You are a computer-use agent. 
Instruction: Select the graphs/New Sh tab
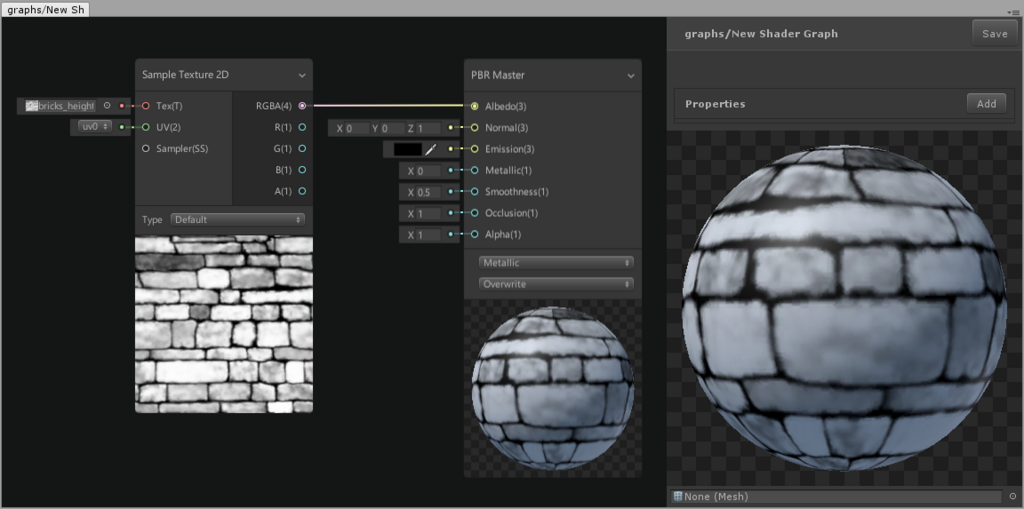[x=45, y=10]
